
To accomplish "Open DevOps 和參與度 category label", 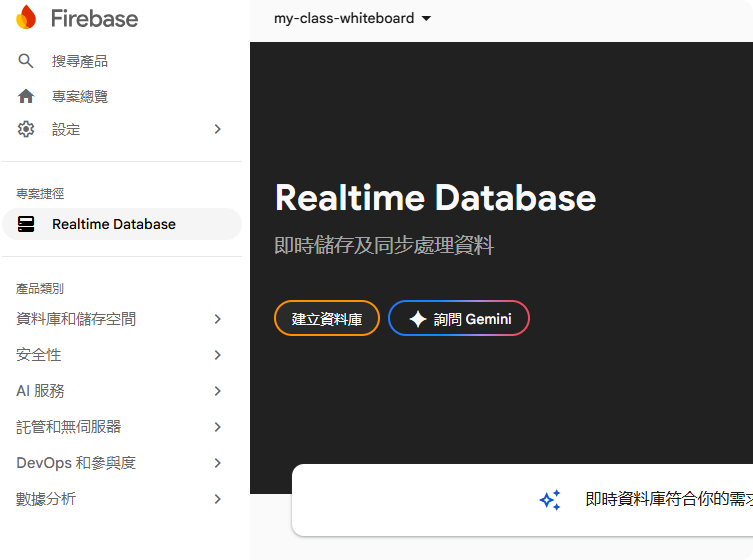I will [x=76, y=463].
